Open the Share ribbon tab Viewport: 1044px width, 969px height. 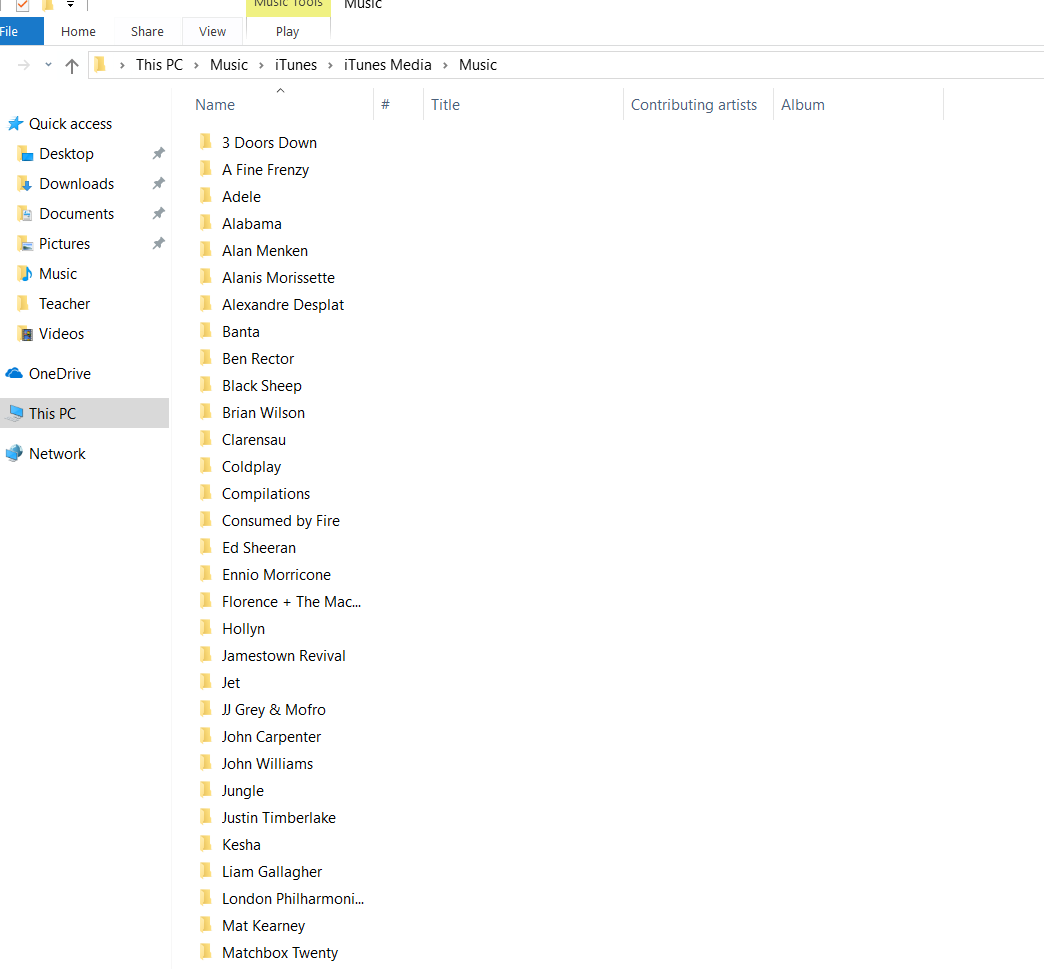pos(147,31)
